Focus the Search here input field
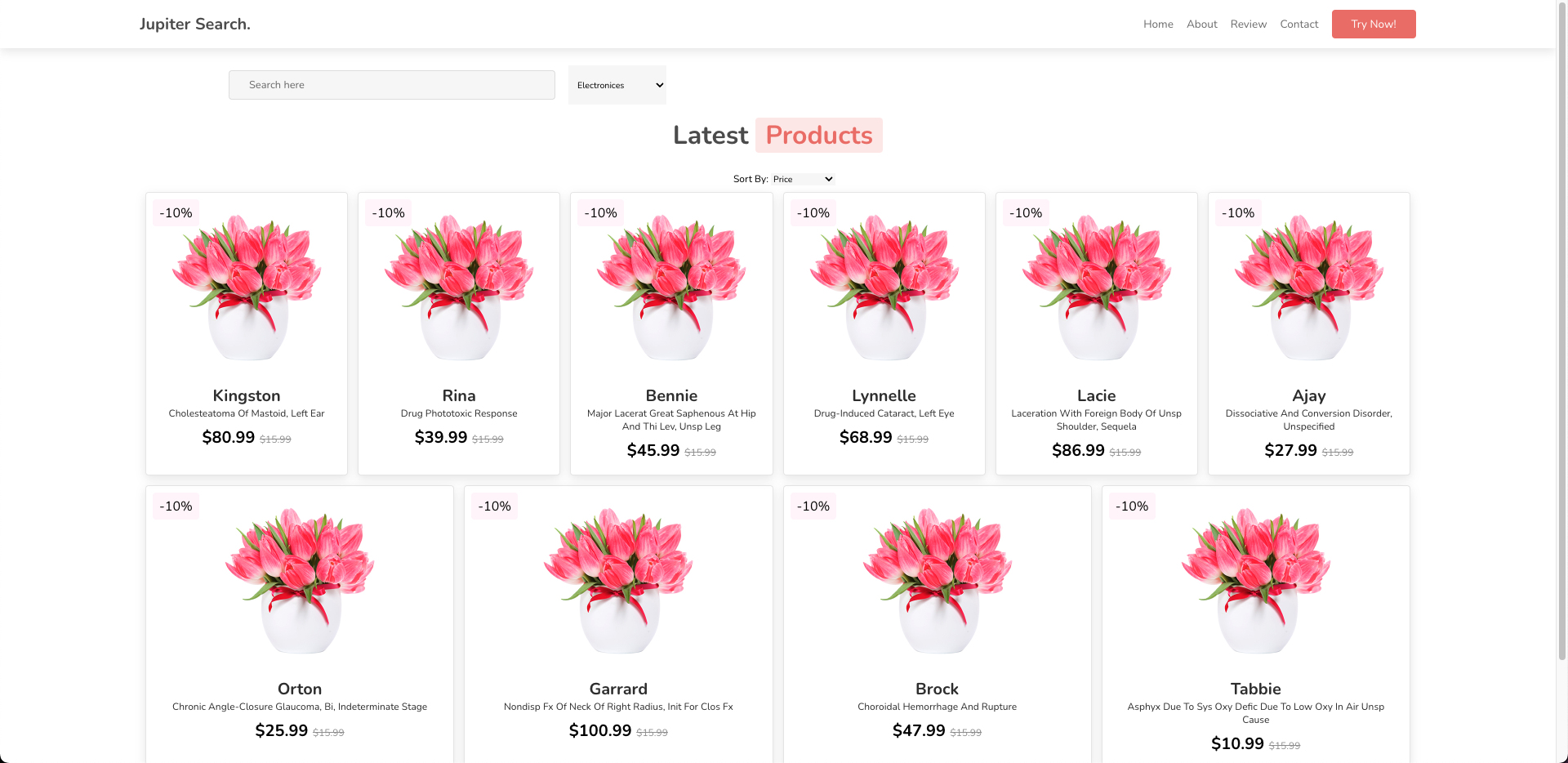 point(392,85)
